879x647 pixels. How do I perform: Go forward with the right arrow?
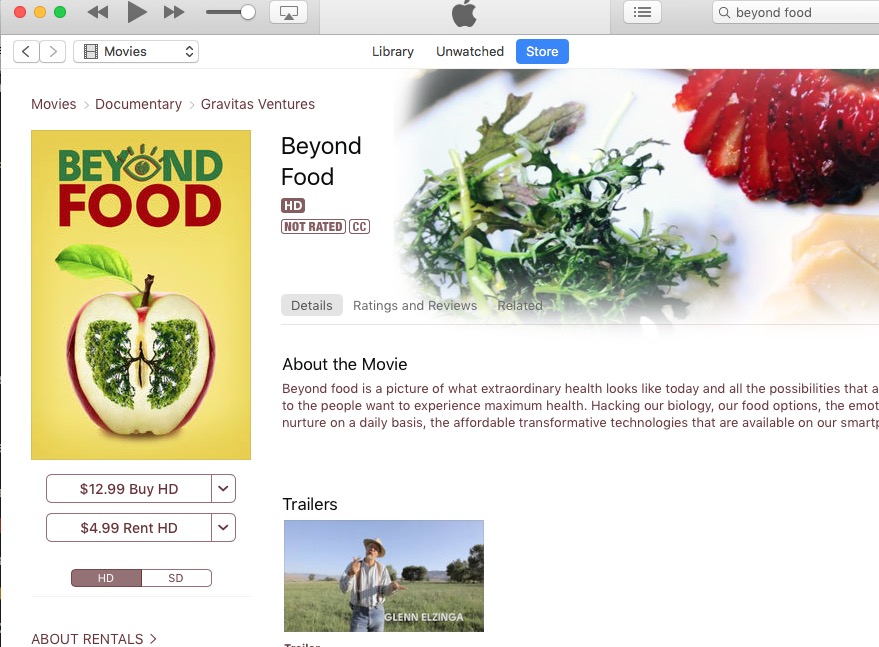click(53, 52)
